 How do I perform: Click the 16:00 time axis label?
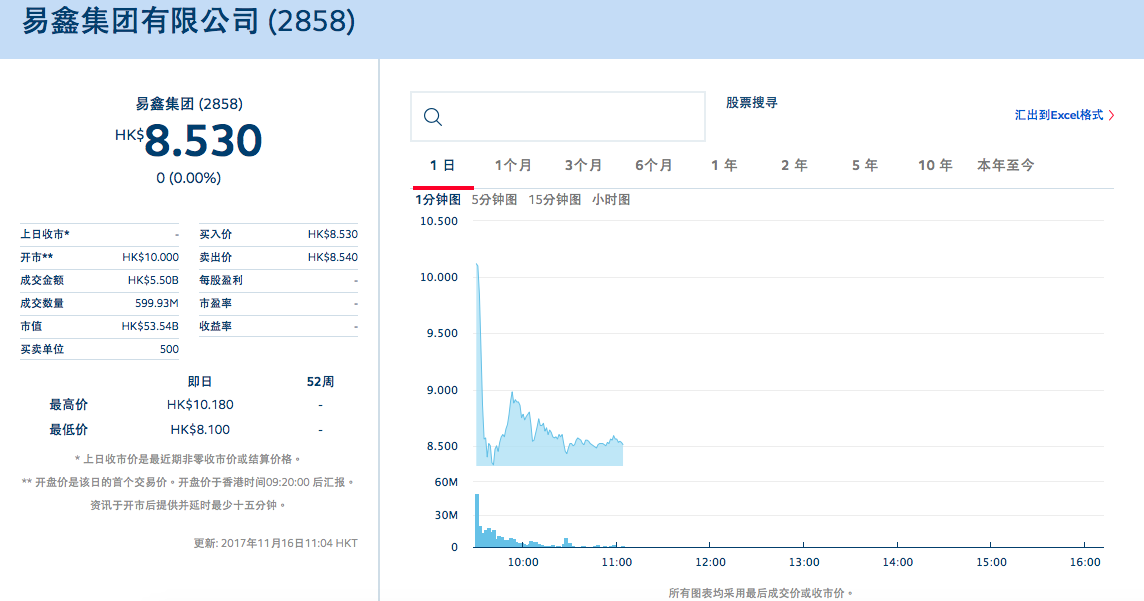pos(1085,562)
